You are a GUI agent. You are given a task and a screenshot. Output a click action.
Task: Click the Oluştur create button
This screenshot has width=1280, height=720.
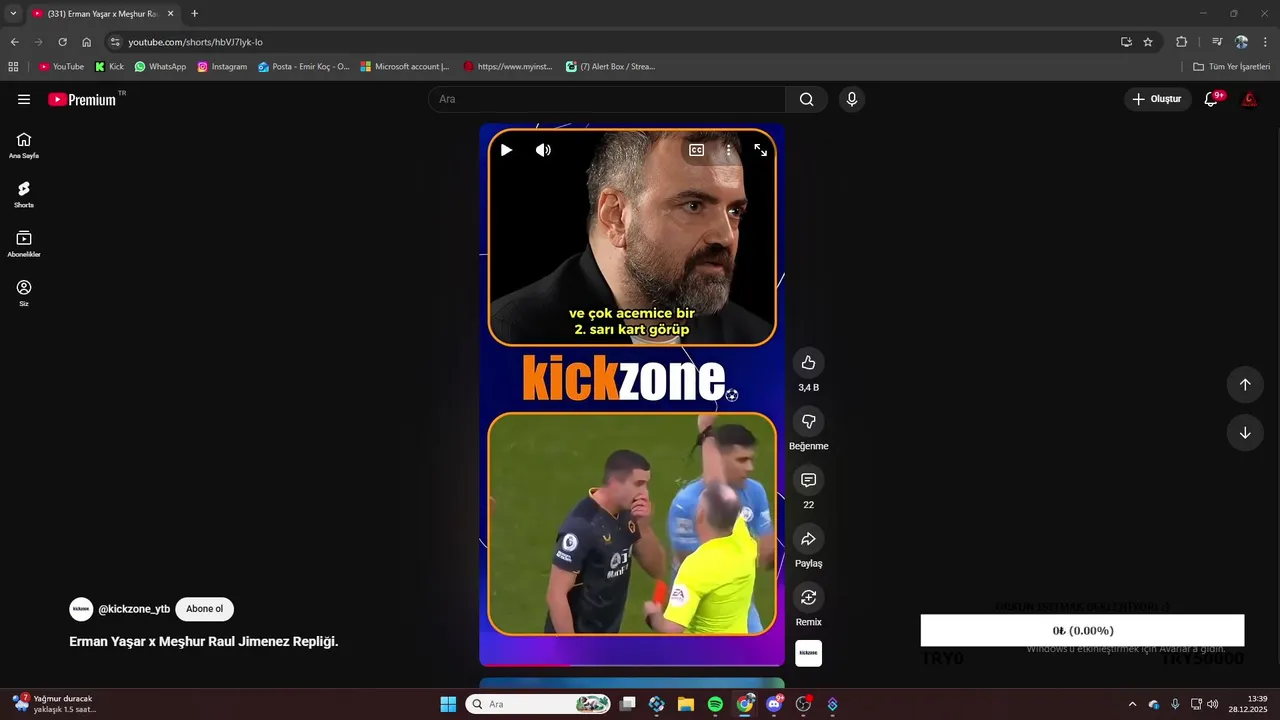1157,99
